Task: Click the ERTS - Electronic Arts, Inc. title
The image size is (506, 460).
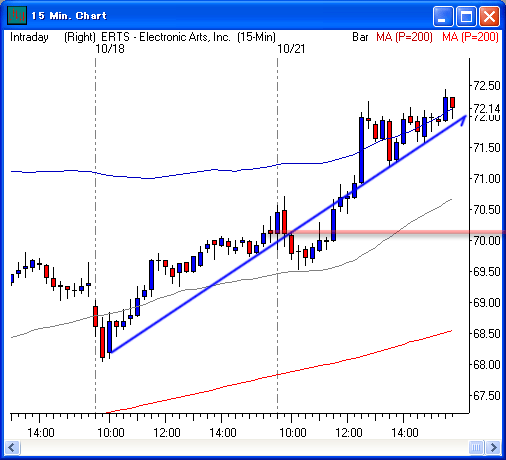Action: click(x=166, y=37)
